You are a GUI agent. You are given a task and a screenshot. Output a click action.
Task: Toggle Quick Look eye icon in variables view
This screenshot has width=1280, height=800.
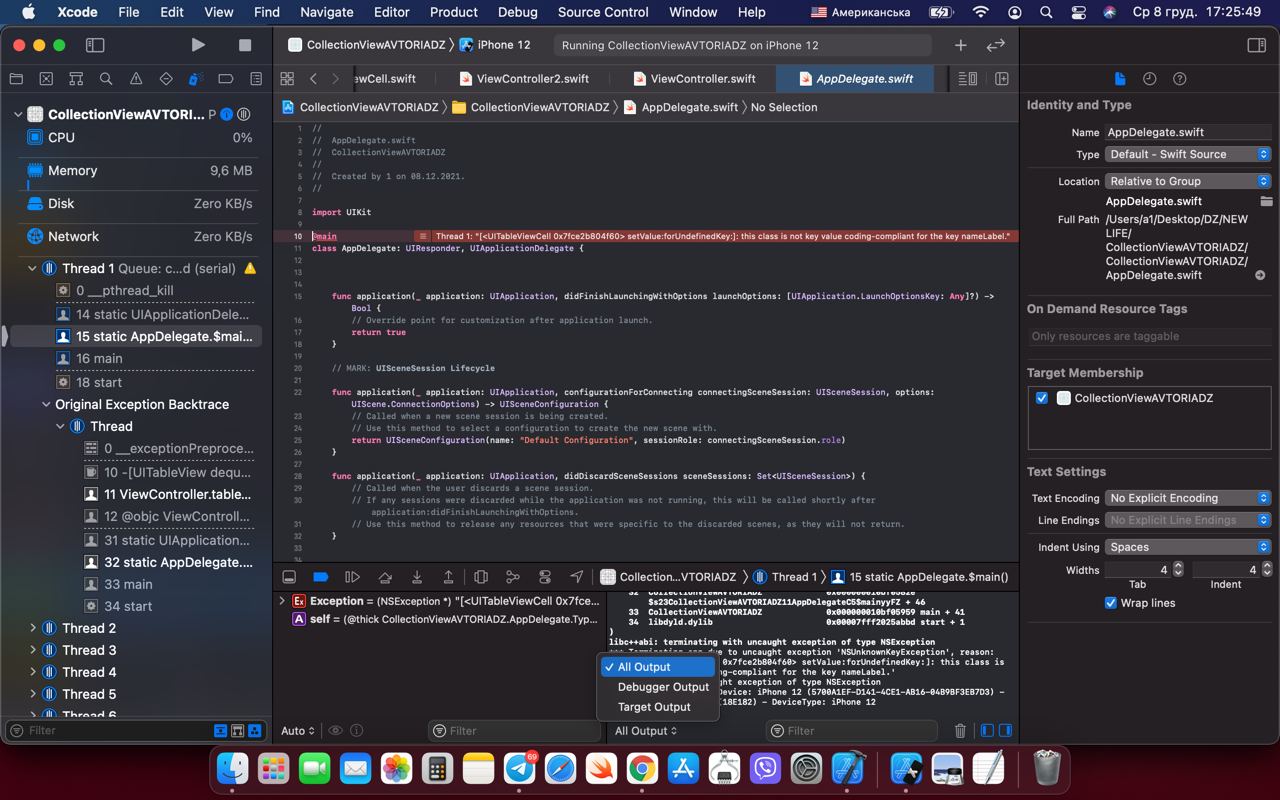(x=336, y=731)
